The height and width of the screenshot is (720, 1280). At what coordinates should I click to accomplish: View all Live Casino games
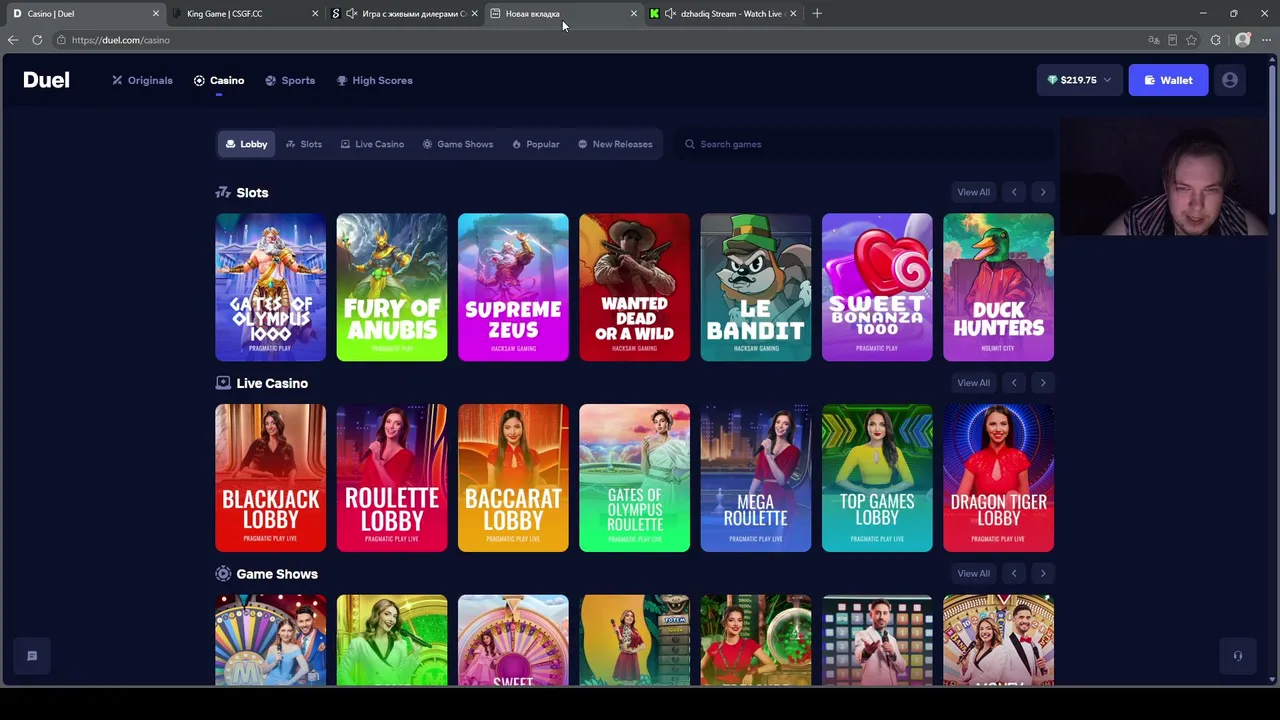pyautogui.click(x=973, y=383)
